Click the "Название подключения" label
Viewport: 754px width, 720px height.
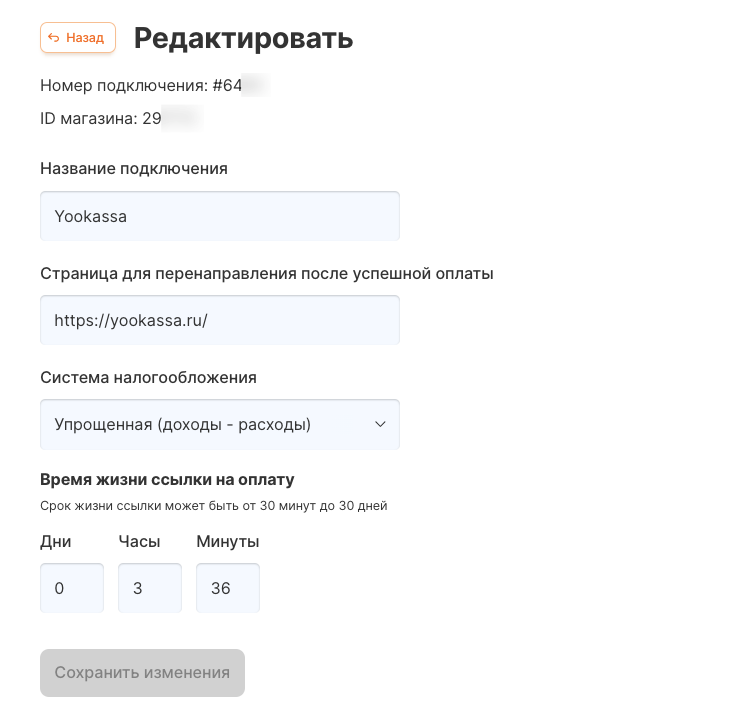pyautogui.click(x=134, y=168)
